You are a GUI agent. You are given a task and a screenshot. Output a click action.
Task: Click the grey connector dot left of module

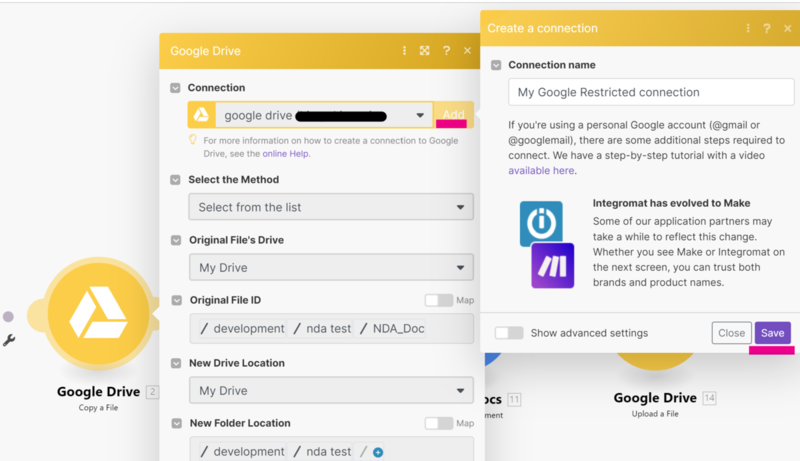[8, 317]
